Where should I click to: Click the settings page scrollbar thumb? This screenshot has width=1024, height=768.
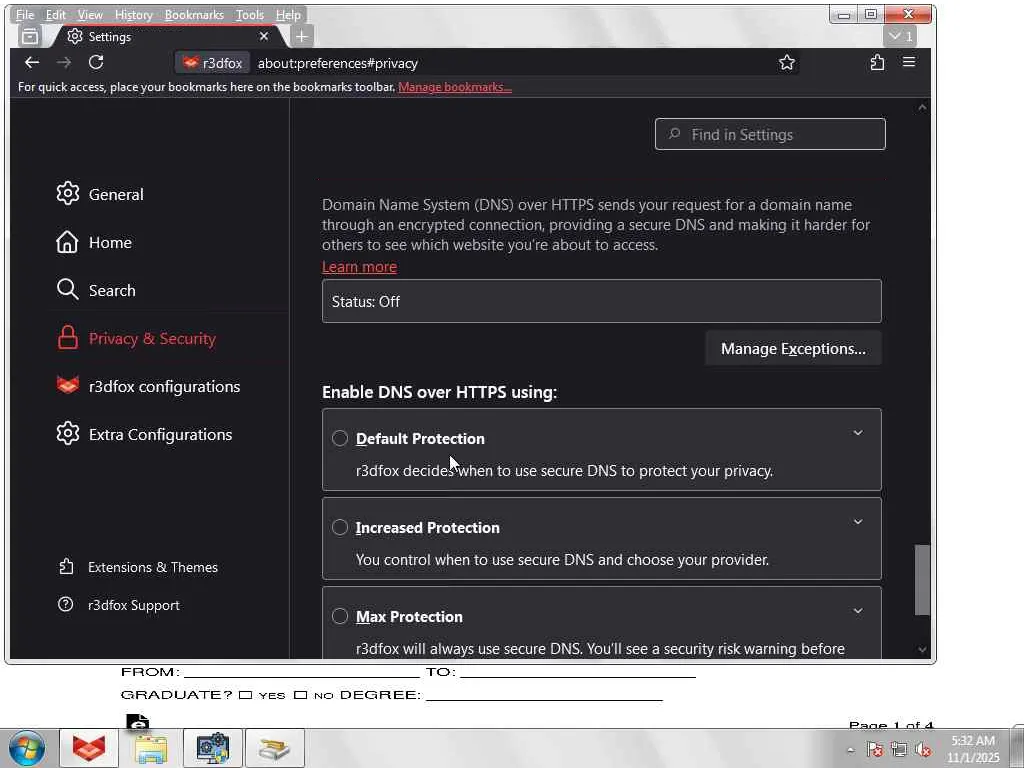click(922, 580)
